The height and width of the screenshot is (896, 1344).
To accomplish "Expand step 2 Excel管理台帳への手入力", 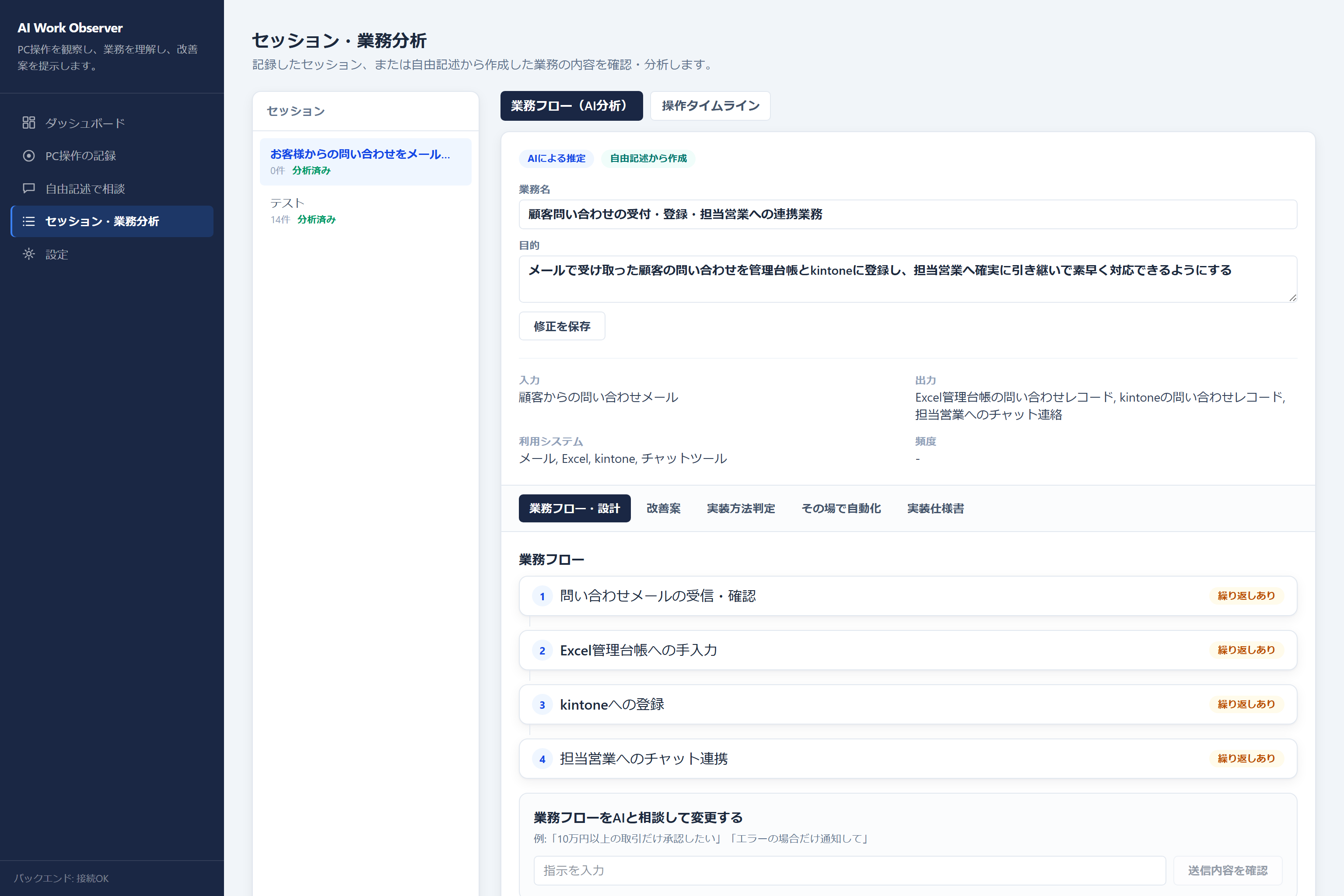I will (907, 650).
